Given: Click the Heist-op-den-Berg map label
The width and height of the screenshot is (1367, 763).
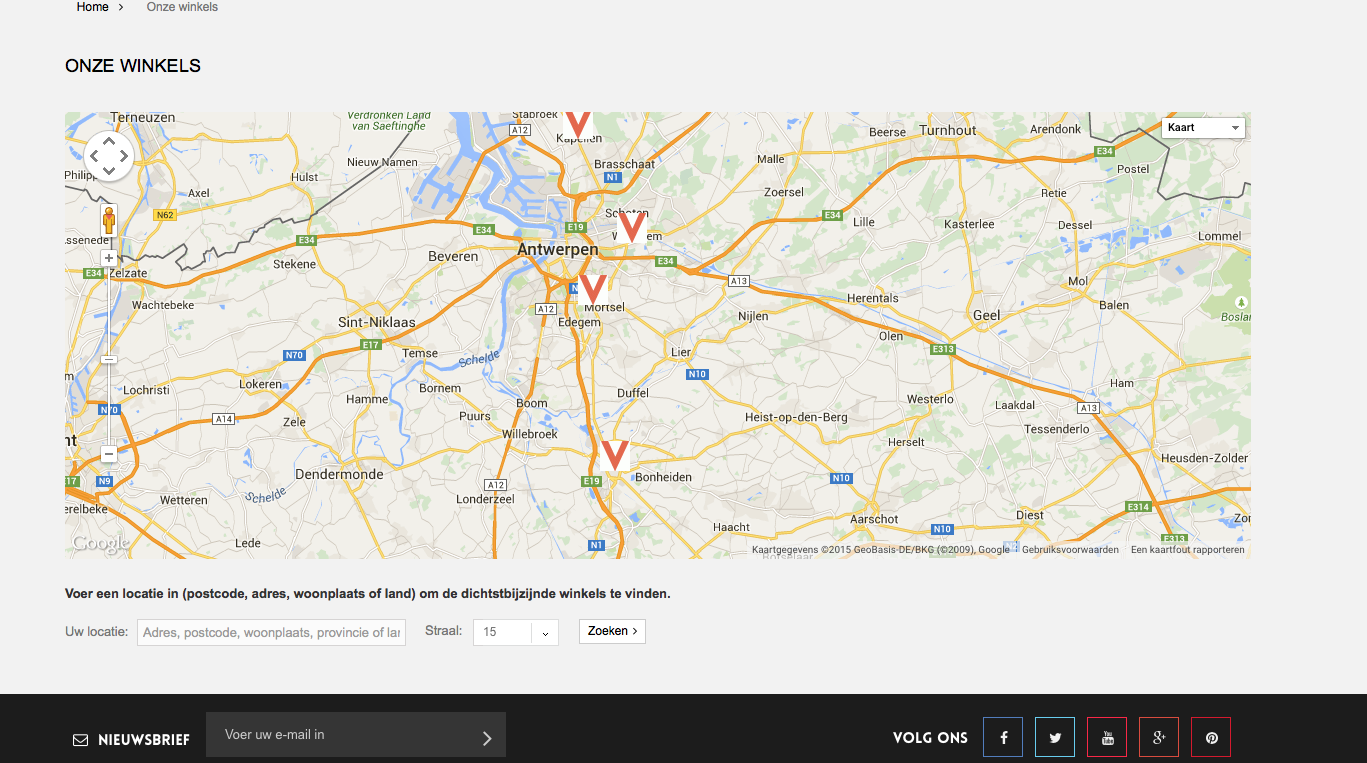Looking at the screenshot, I should 796,417.
